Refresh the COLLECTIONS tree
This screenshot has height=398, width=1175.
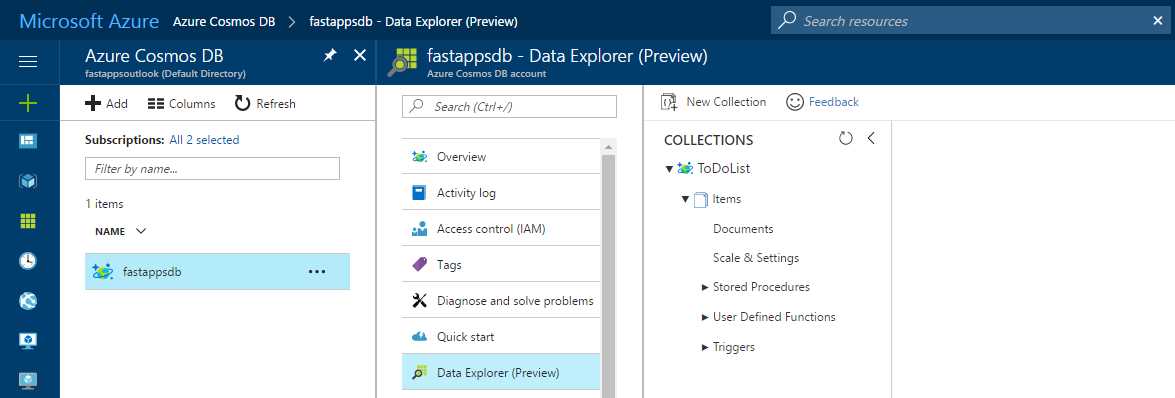[846, 139]
